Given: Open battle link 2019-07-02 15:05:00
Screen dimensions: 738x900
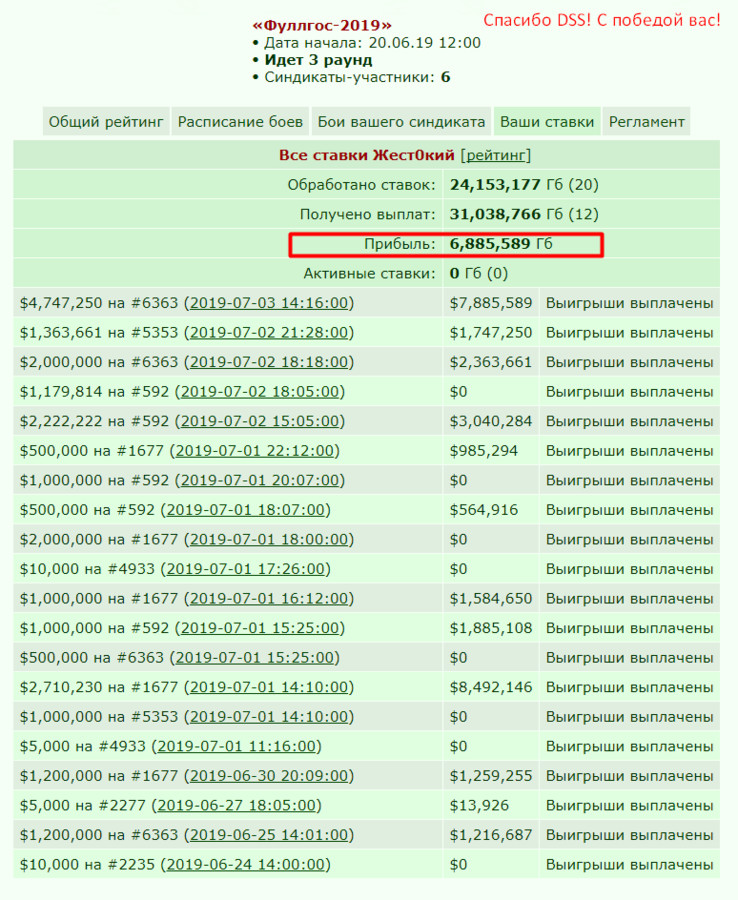Looking at the screenshot, I should pyautogui.click(x=260, y=421).
